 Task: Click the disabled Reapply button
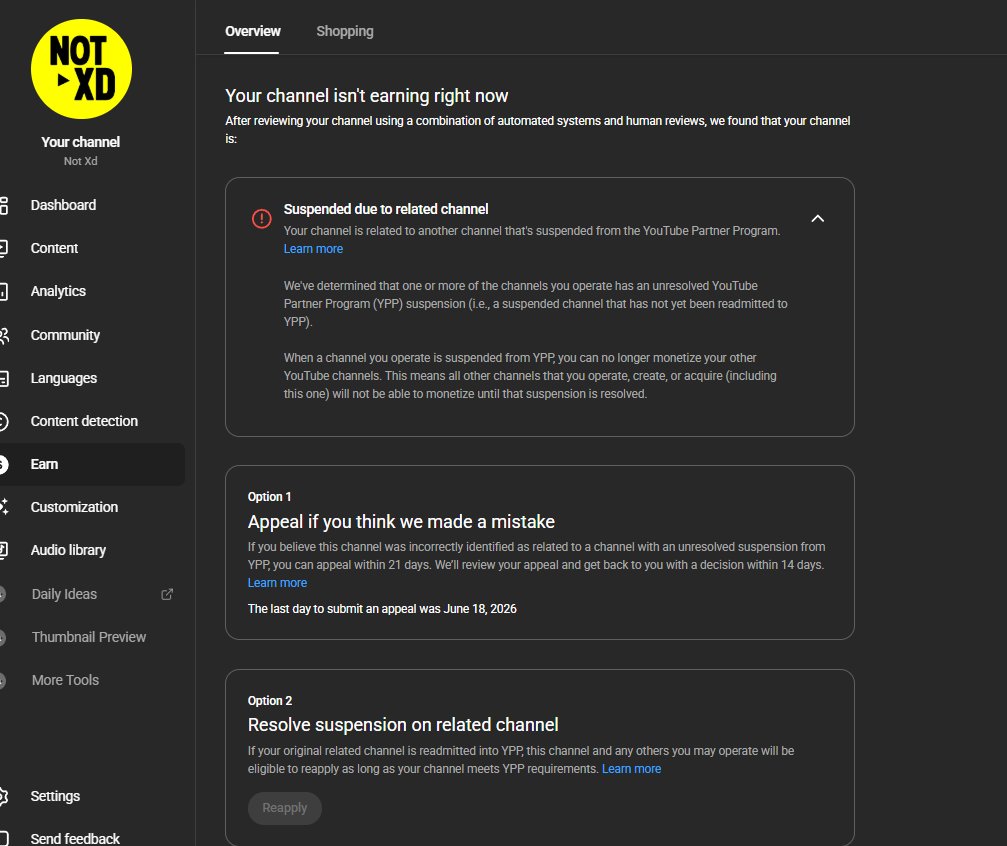click(x=285, y=807)
